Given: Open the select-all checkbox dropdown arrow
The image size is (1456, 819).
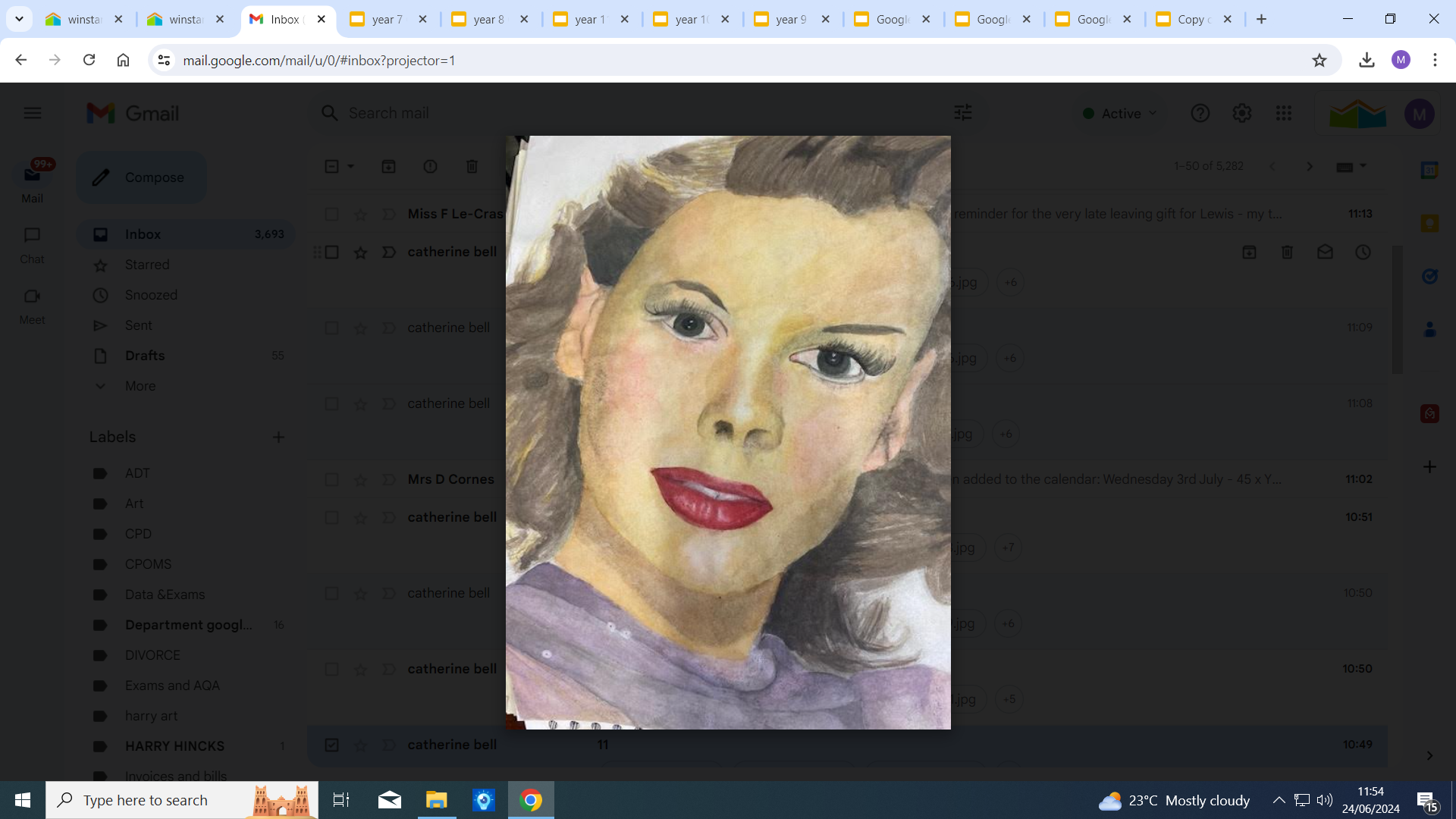Looking at the screenshot, I should [350, 166].
